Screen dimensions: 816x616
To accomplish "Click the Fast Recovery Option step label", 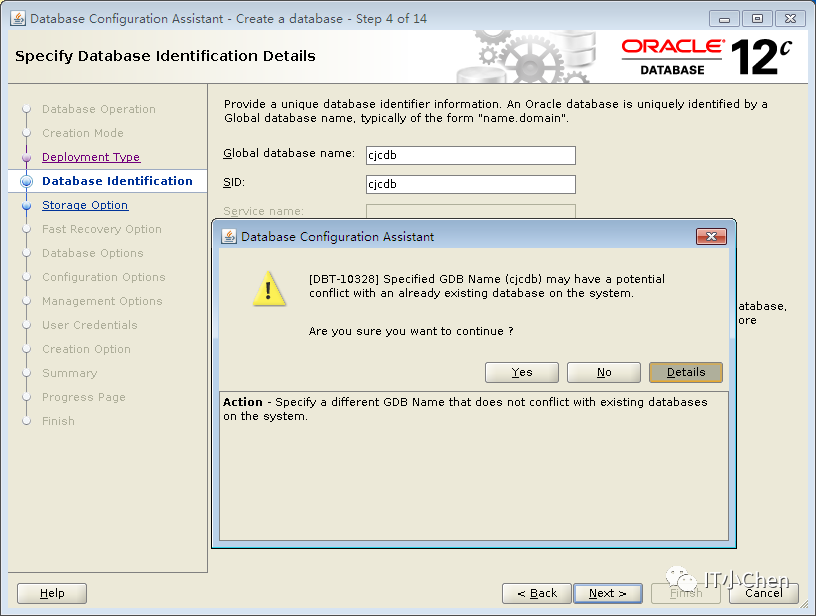I will (102, 229).
